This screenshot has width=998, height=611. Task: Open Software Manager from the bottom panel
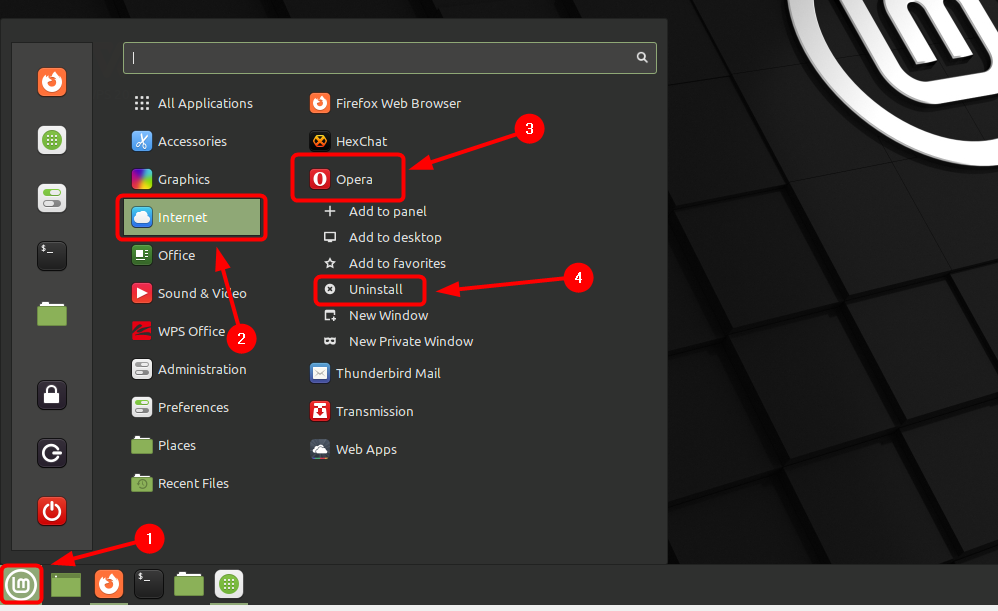229,584
